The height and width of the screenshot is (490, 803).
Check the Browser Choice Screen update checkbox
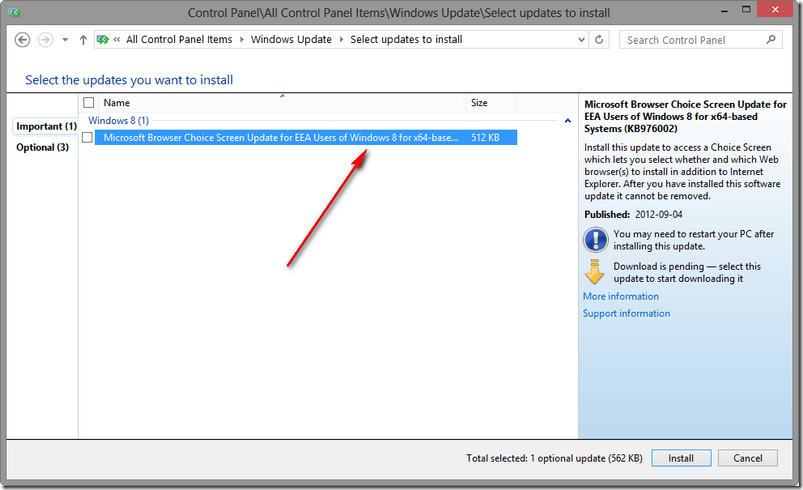tap(88, 138)
